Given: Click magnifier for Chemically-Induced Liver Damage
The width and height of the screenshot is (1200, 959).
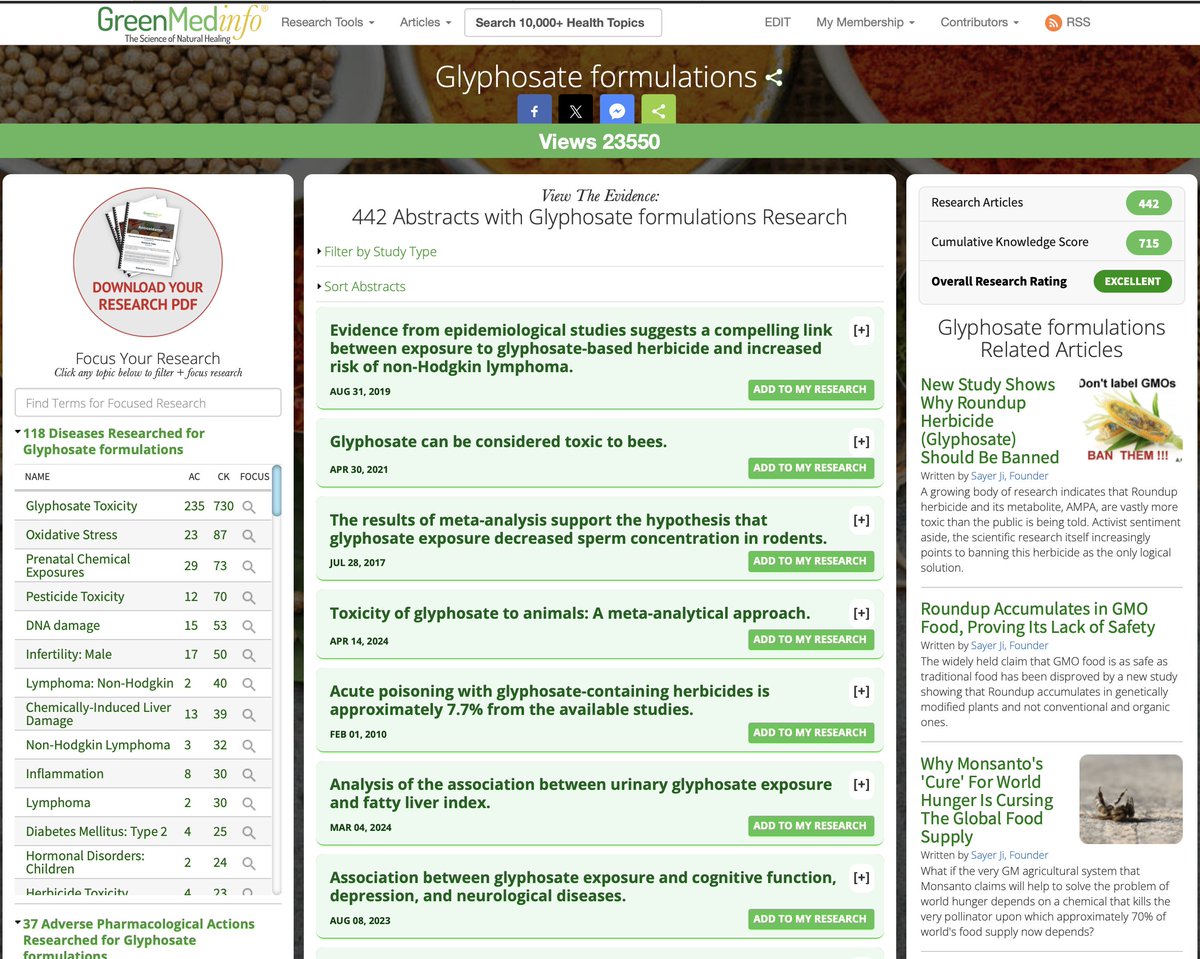Looking at the screenshot, I should tap(249, 715).
